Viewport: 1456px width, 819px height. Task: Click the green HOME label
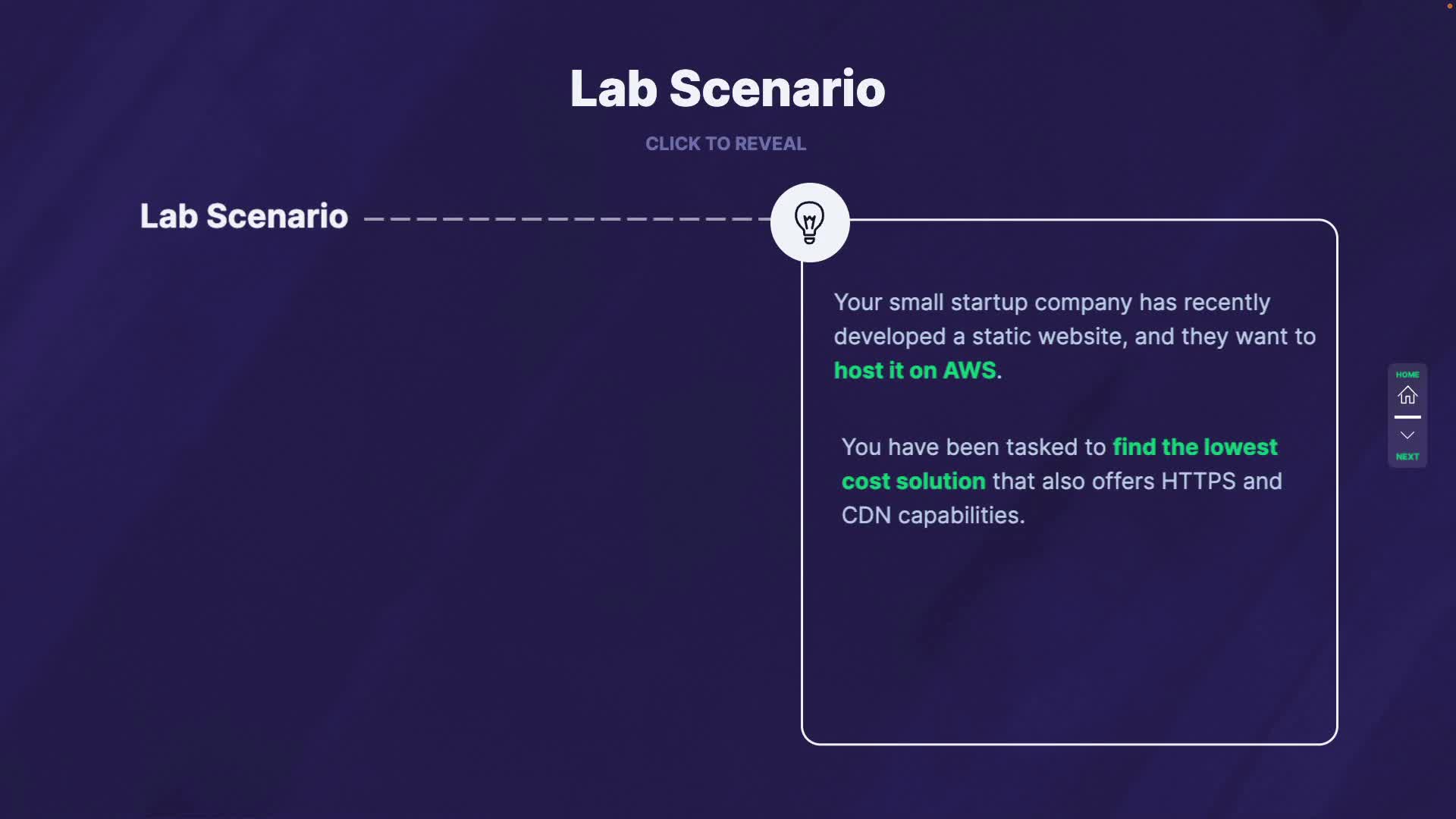pyautogui.click(x=1407, y=375)
